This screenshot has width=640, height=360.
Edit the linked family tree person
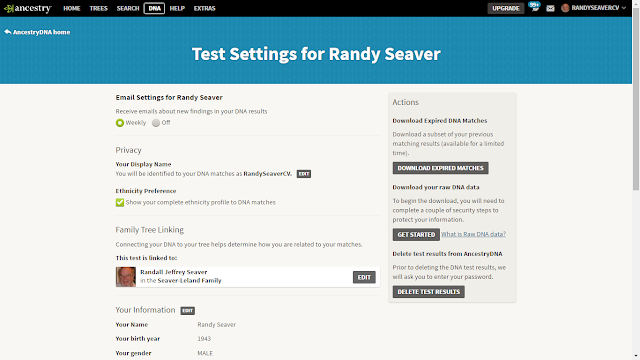pos(364,277)
